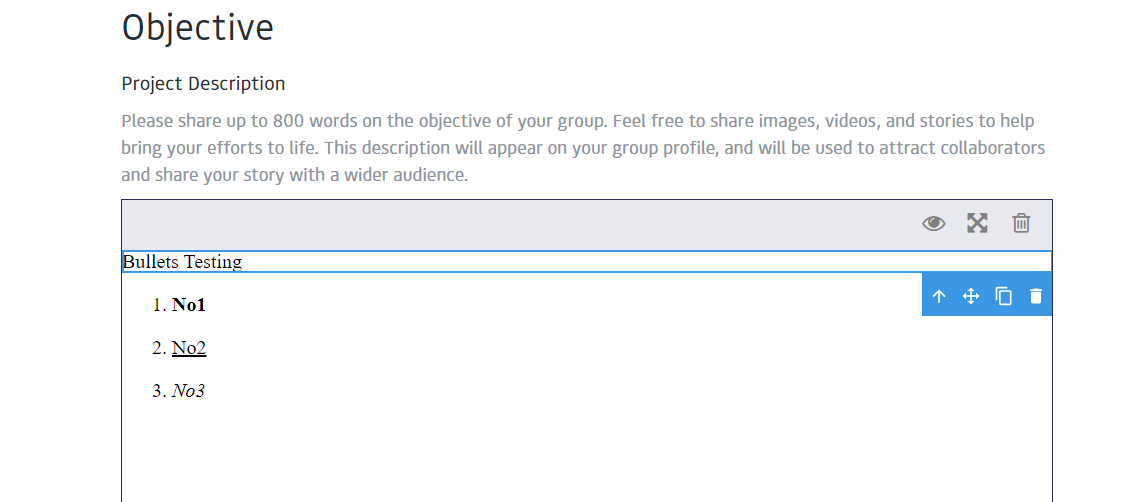Screen dimensions: 1141x502
Task: Select parent element with up arrow
Action: pos(939,296)
